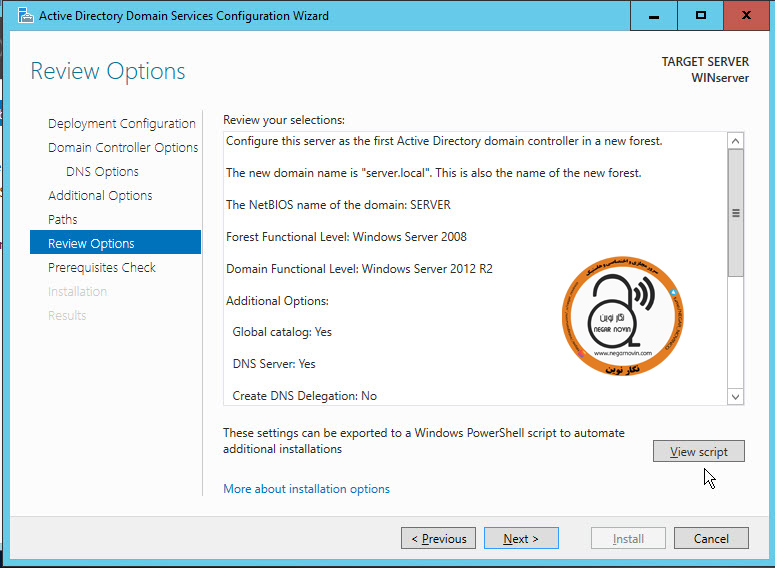Click 'Create DNS Delegation: No' line
The height and width of the screenshot is (568, 775).
[x=304, y=396]
